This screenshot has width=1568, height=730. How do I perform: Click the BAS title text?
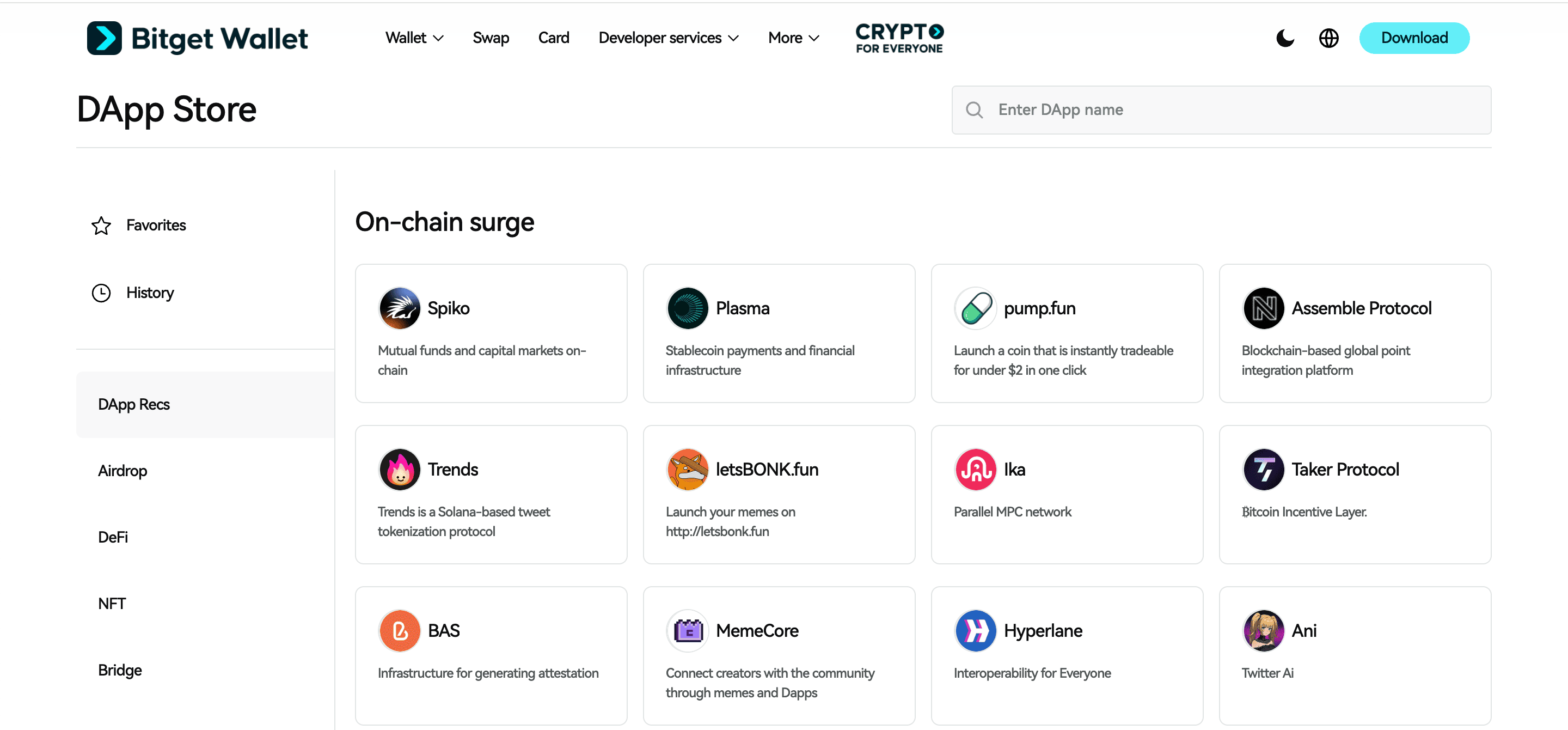tap(443, 631)
